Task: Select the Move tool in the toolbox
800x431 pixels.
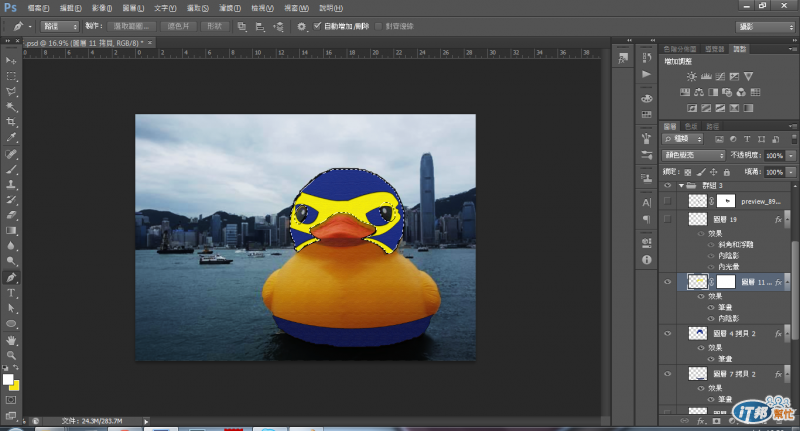Action: point(11,61)
